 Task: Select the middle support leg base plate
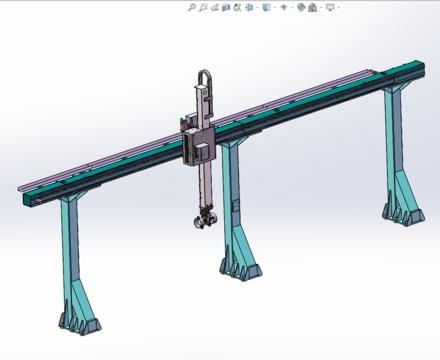(x=241, y=272)
